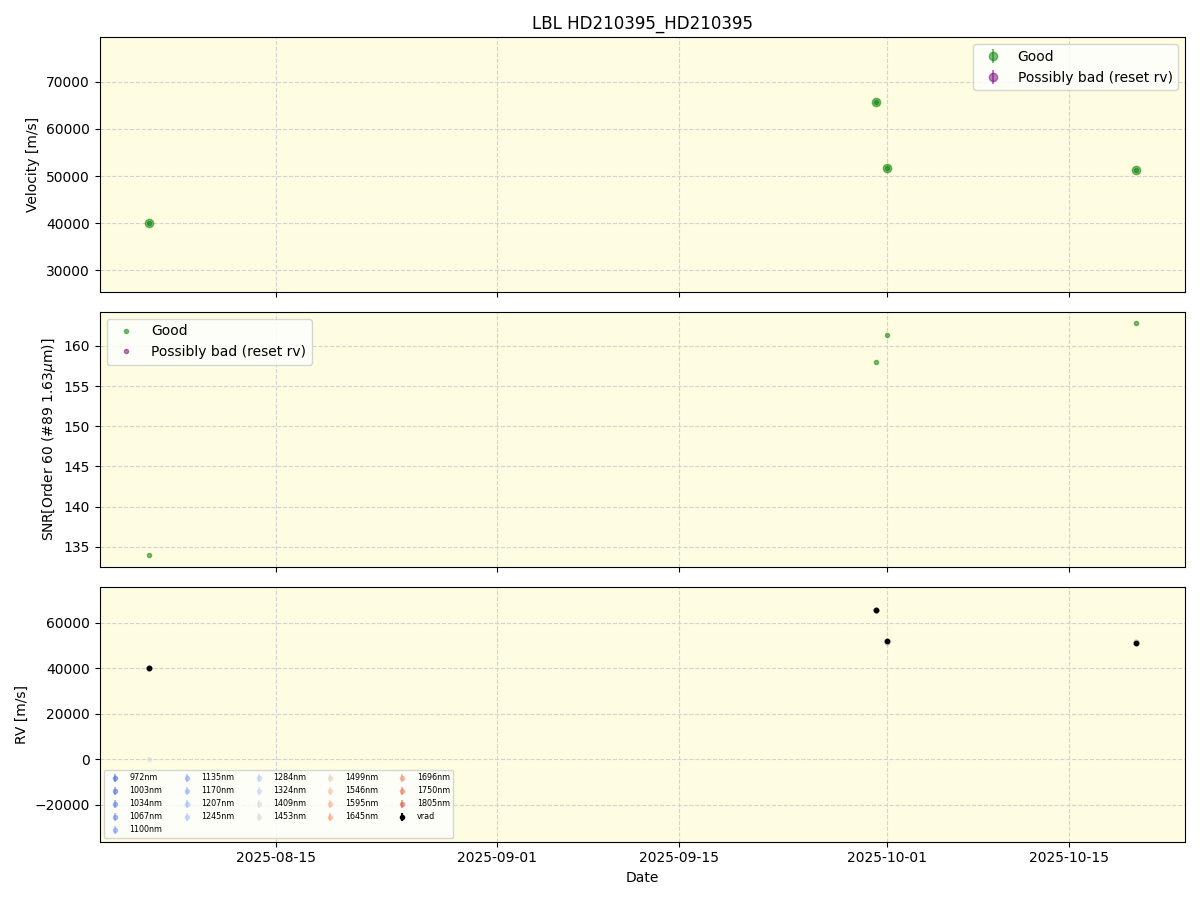Image resolution: width=1200 pixels, height=900 pixels.
Task: Select the SNR point near 163
Action: [1136, 323]
